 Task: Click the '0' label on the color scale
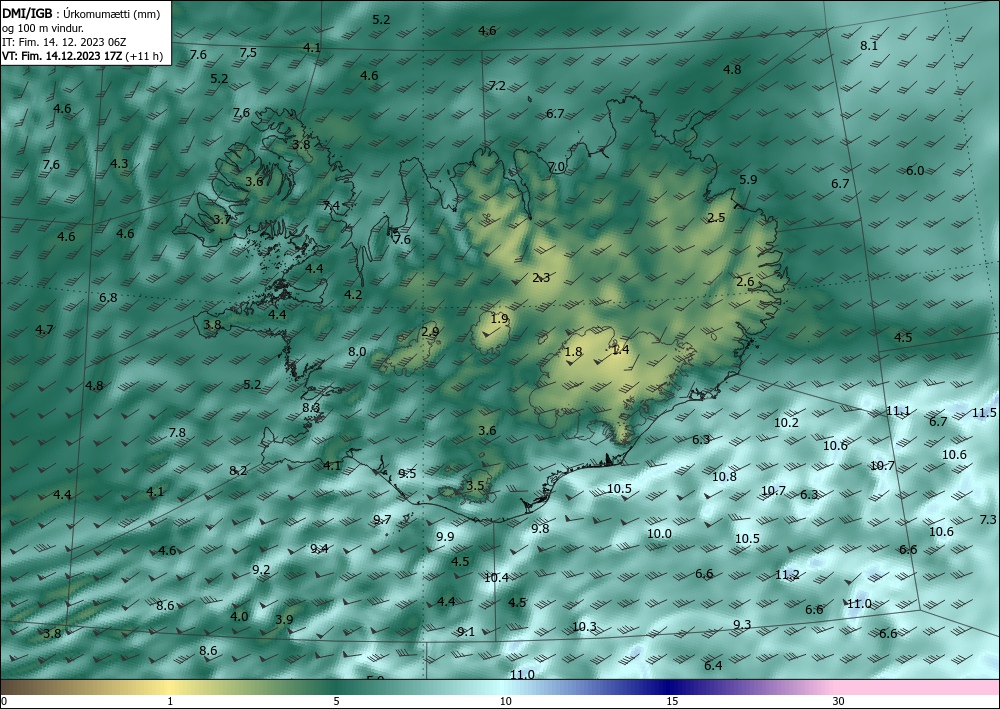pos(4,702)
